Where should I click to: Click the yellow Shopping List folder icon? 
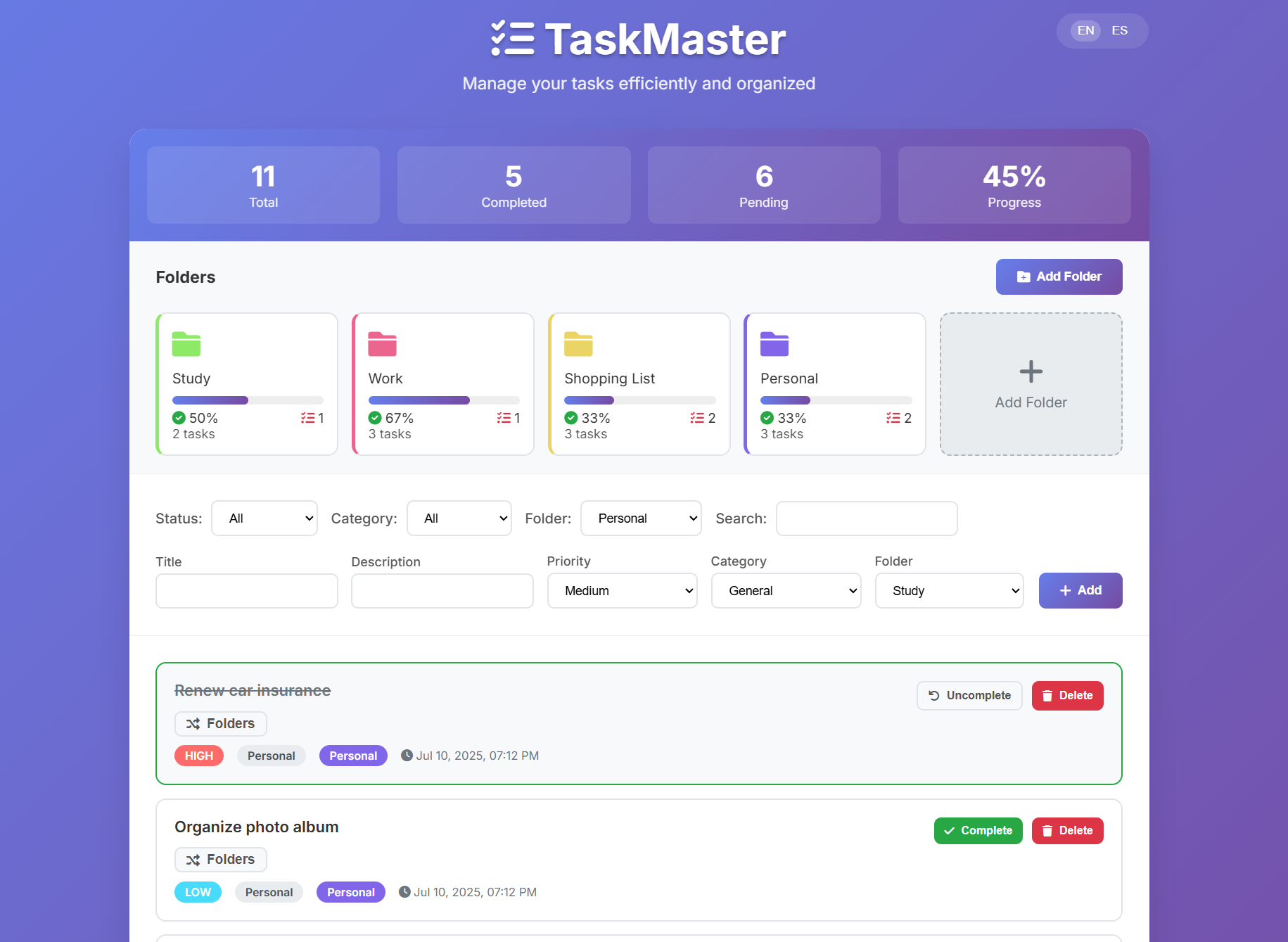578,344
